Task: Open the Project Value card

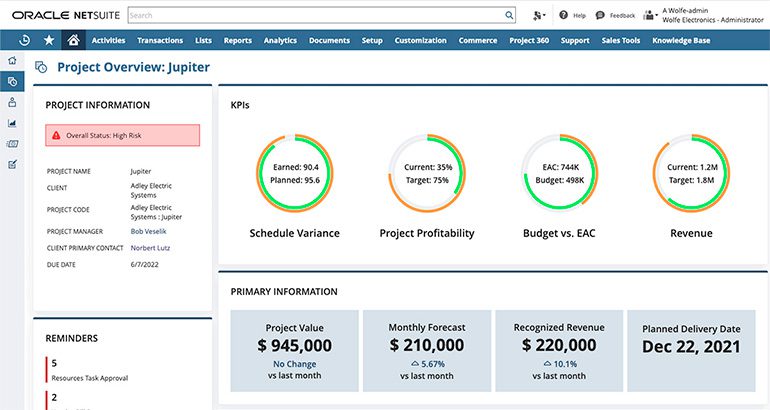Action: pos(295,351)
